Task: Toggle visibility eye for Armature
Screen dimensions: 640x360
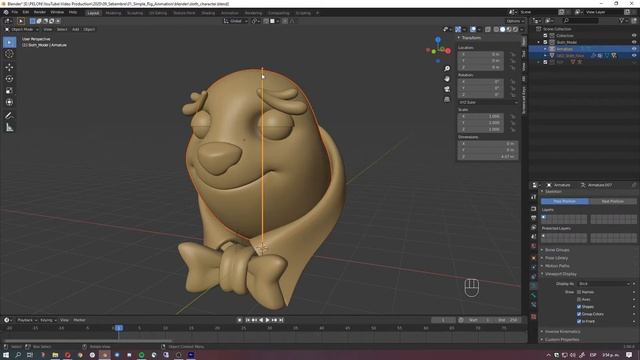Action: click(x=634, y=49)
